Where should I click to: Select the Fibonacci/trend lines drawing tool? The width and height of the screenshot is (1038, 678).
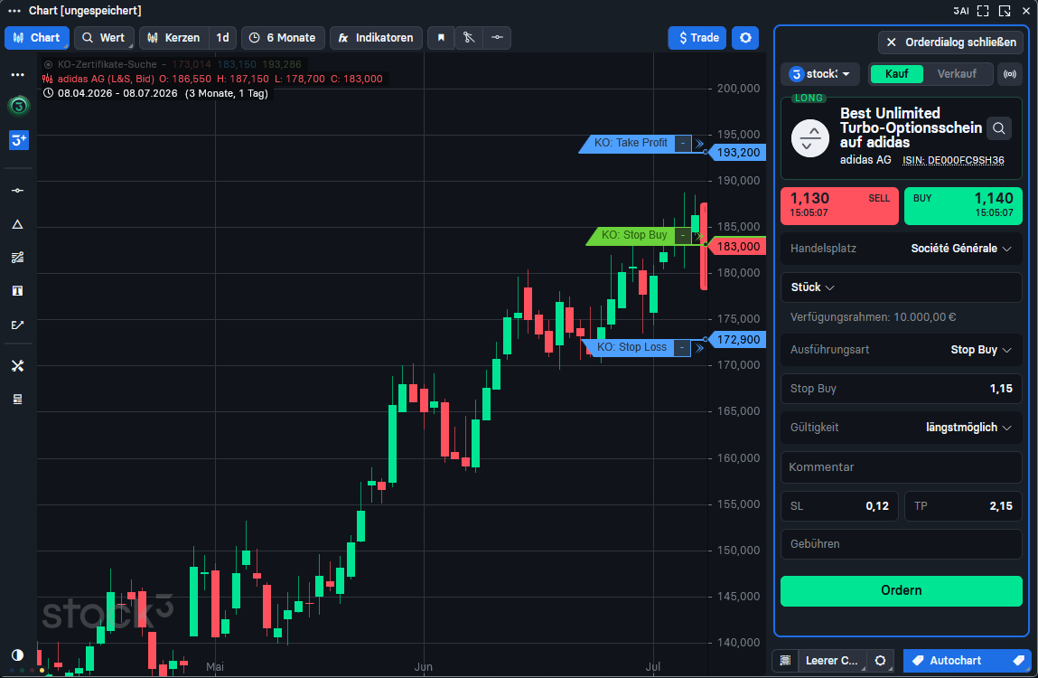point(18,258)
